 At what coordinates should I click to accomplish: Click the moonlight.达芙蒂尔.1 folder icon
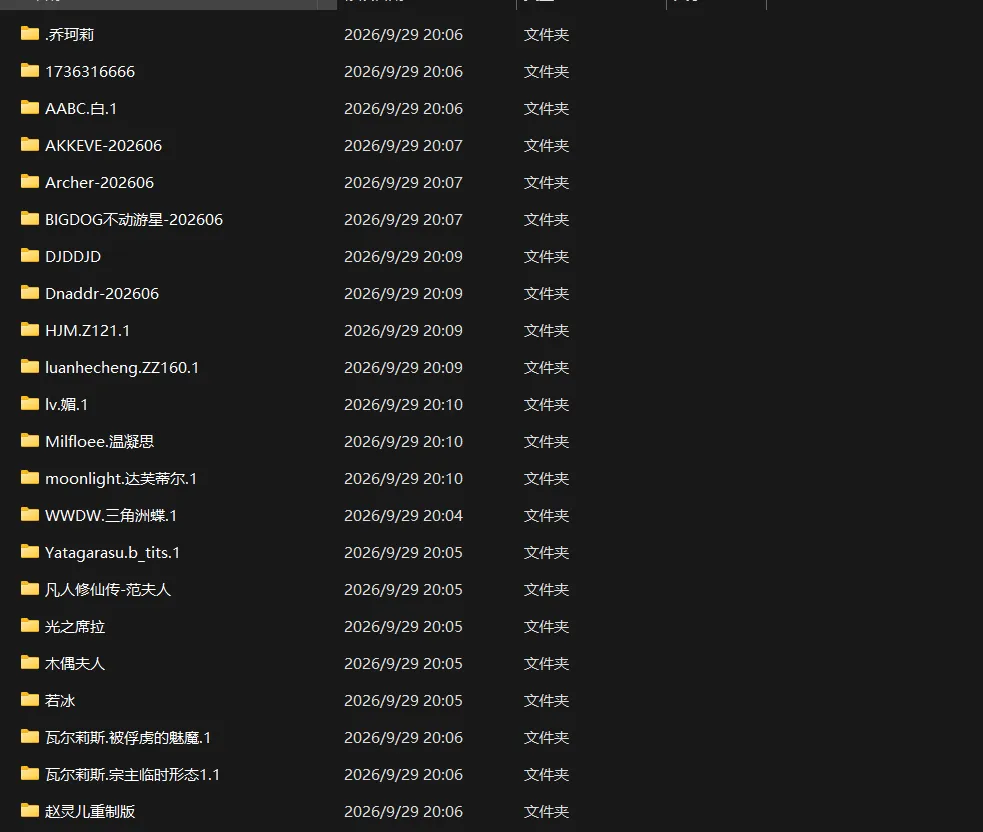click(29, 477)
